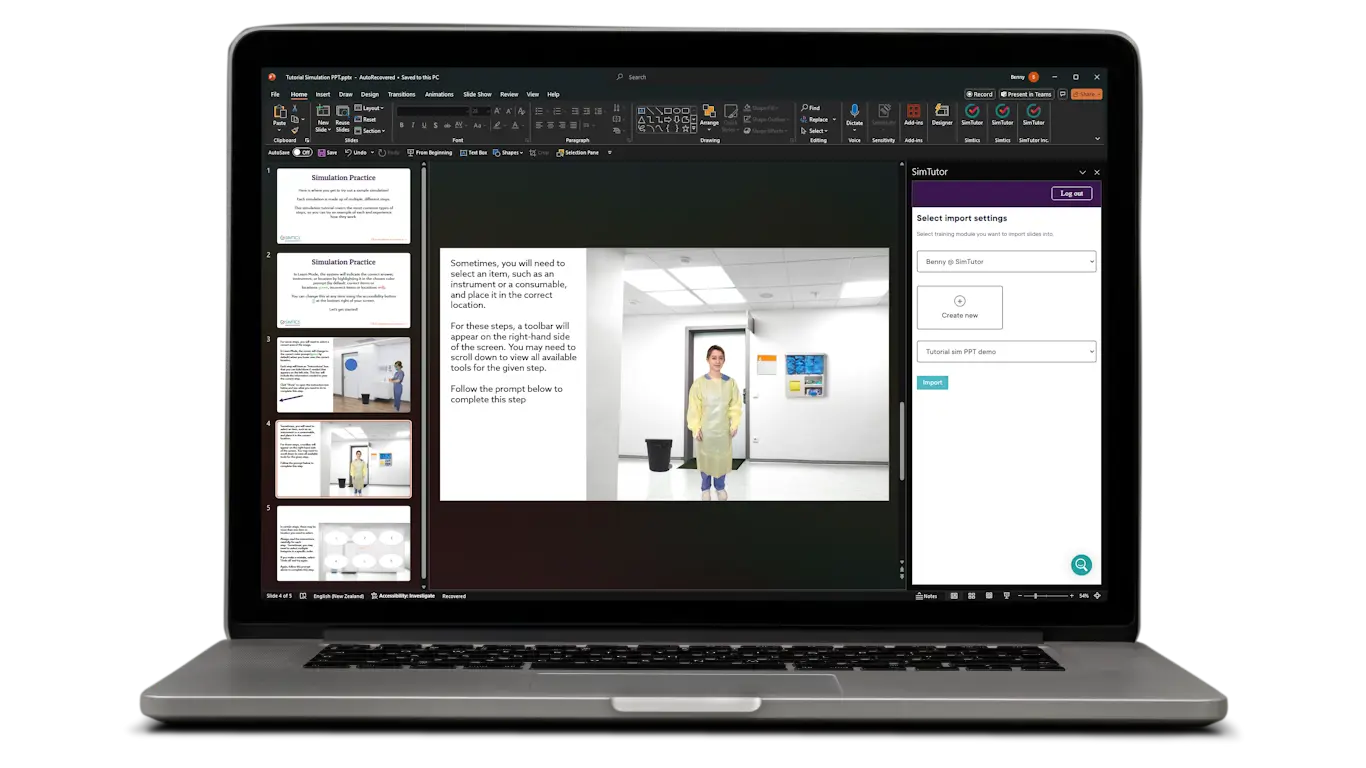Open the Tutorial sim PPT demo dropdown

tap(1006, 351)
